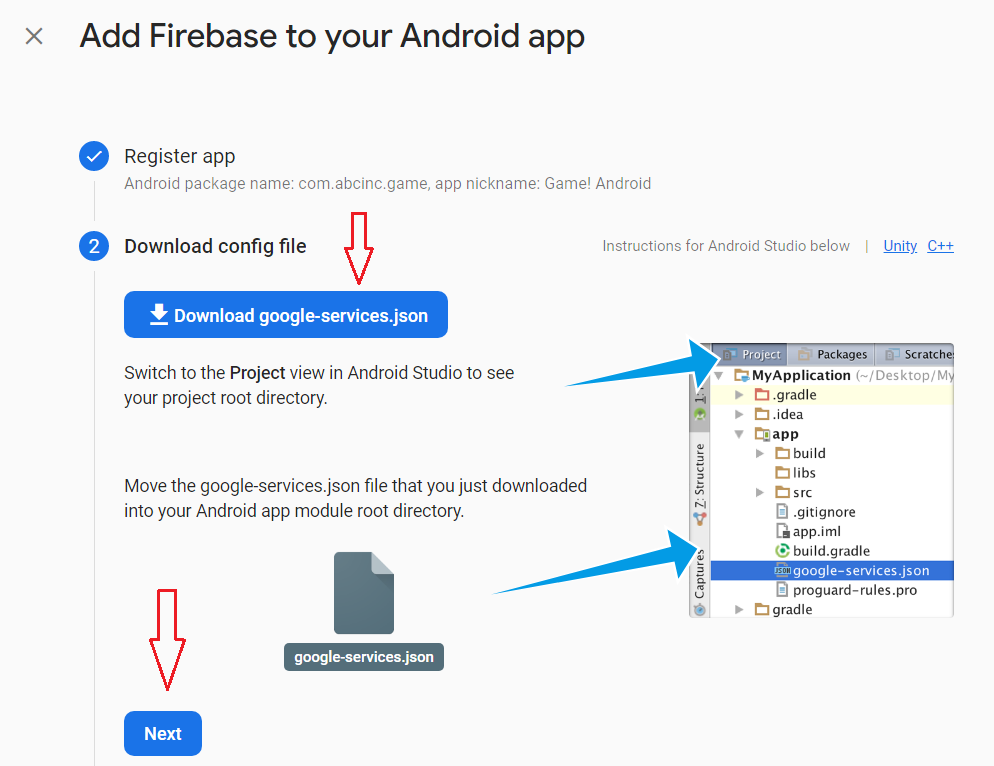Screen dimensions: 994x766
Task: Collapse the app module arrow
Action: 740,434
